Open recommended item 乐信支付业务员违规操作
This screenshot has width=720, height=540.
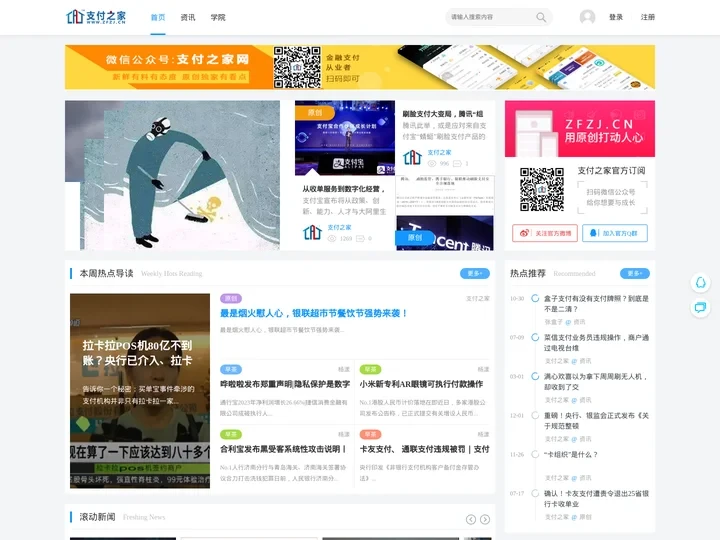click(x=596, y=343)
